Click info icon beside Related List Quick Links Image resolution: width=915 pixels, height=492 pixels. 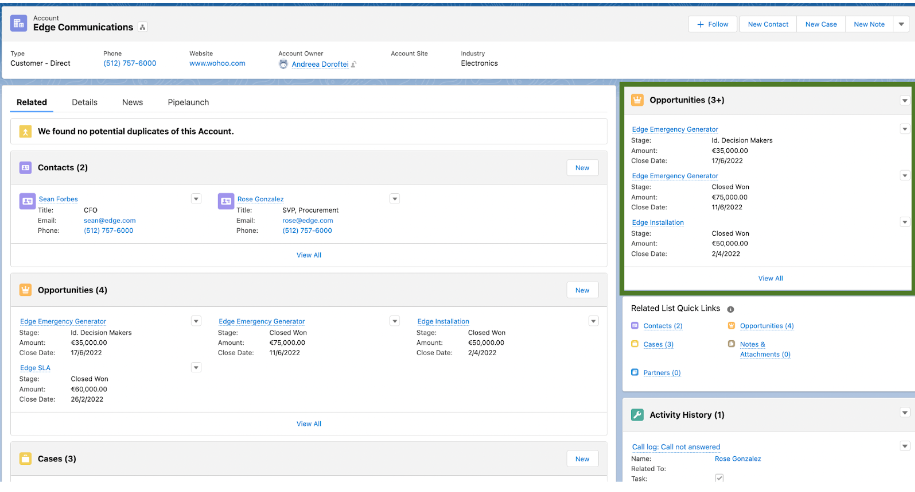730,309
